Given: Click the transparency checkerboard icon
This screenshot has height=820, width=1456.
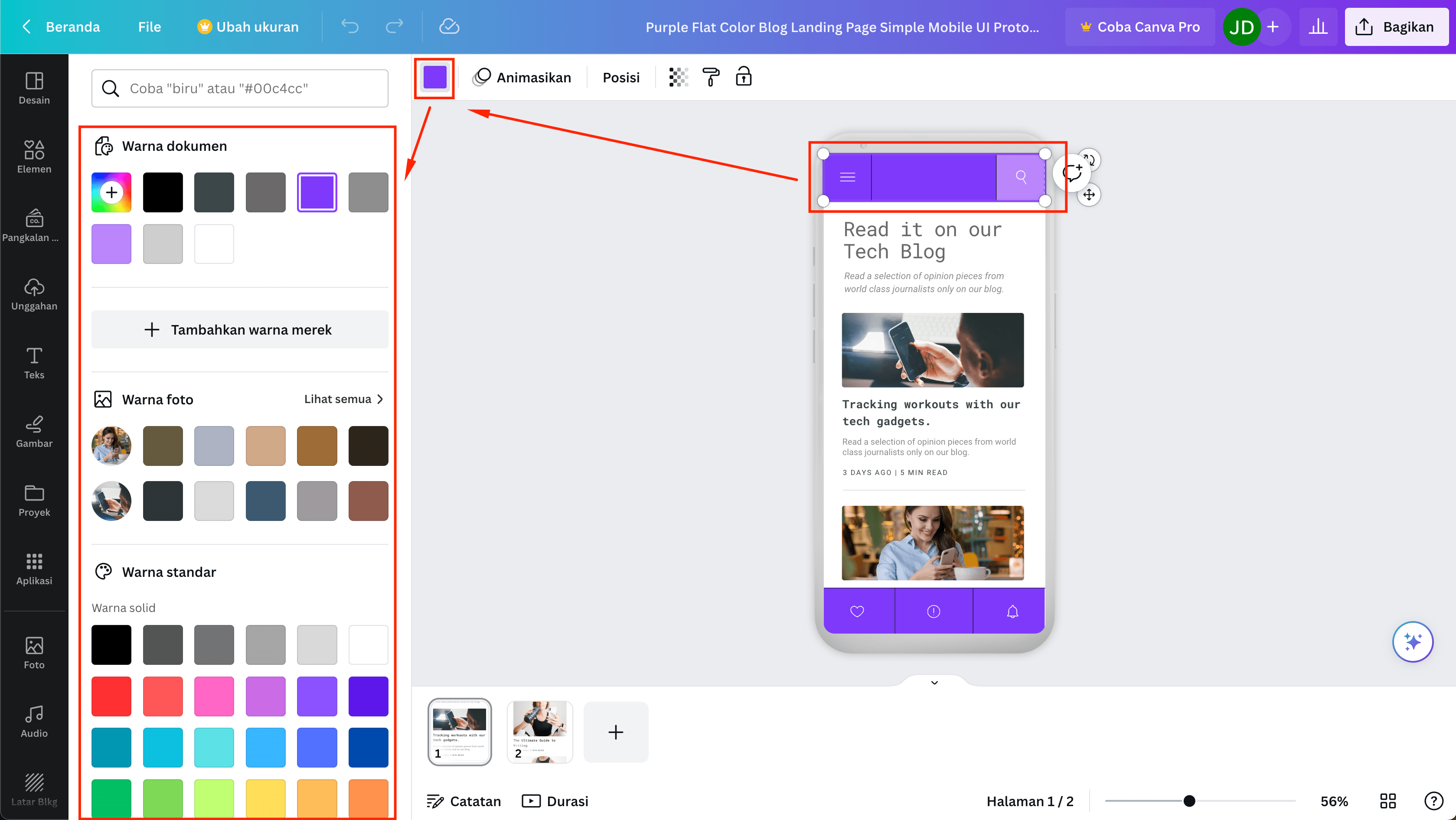Looking at the screenshot, I should [x=678, y=78].
